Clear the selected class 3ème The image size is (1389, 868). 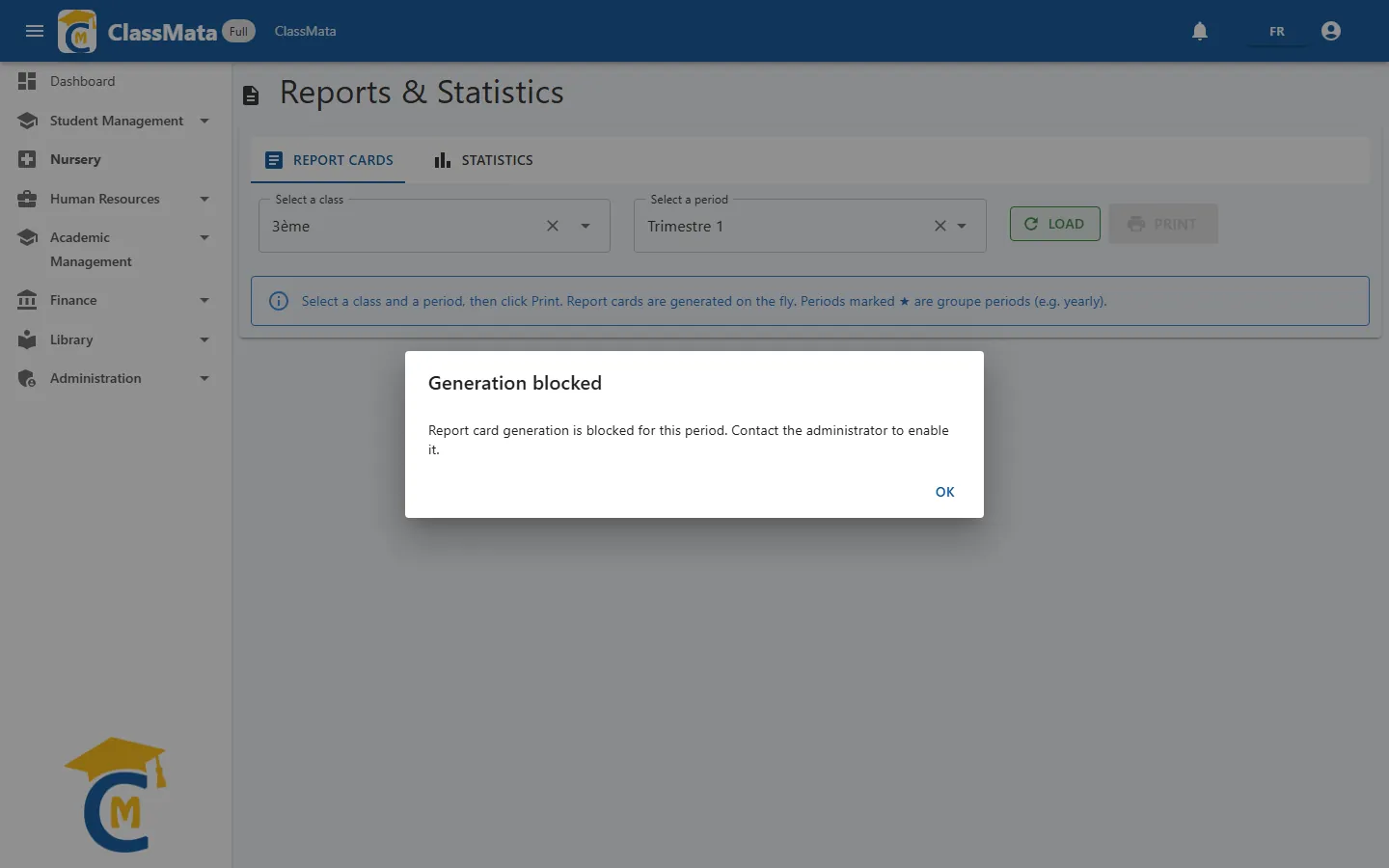553,226
